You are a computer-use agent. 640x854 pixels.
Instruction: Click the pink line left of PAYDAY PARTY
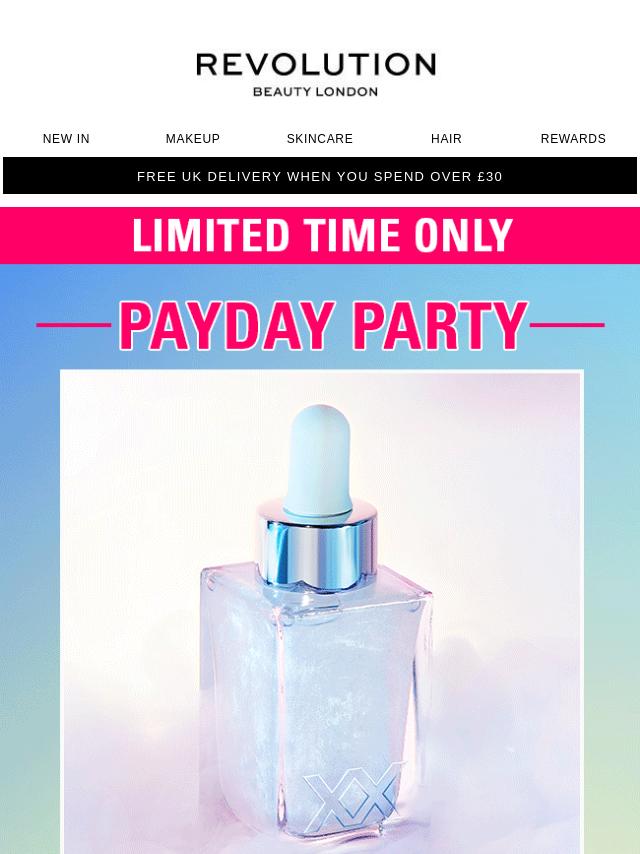(74, 325)
